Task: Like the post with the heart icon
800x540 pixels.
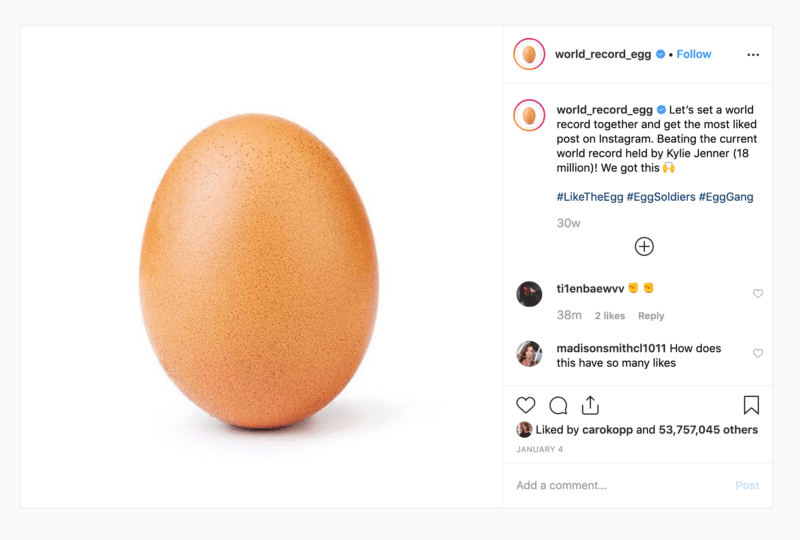Action: coord(526,405)
